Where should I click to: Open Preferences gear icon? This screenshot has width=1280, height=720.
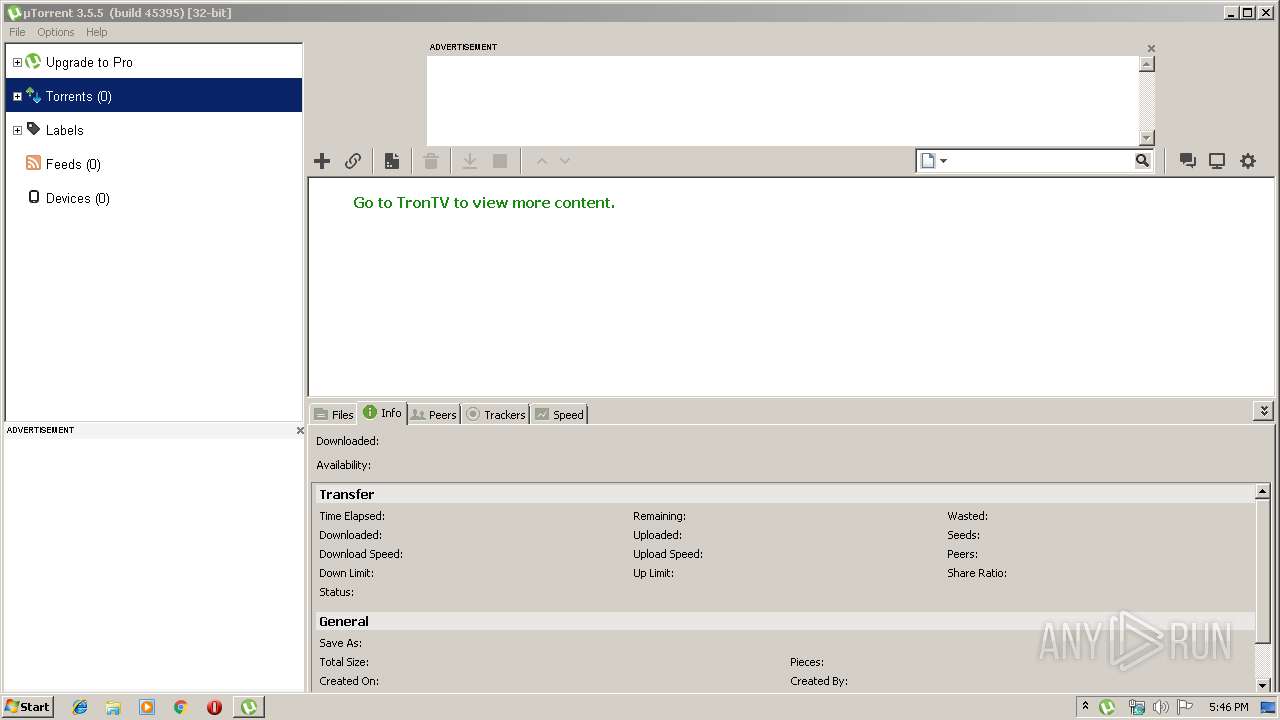pos(1248,161)
